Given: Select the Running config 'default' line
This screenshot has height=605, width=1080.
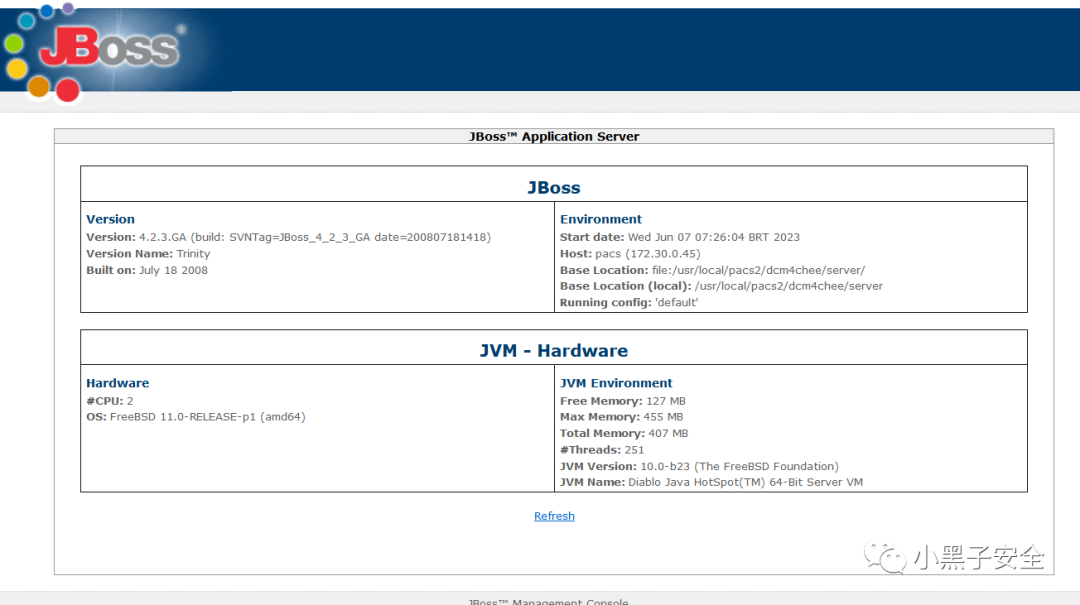Looking at the screenshot, I should [x=629, y=302].
